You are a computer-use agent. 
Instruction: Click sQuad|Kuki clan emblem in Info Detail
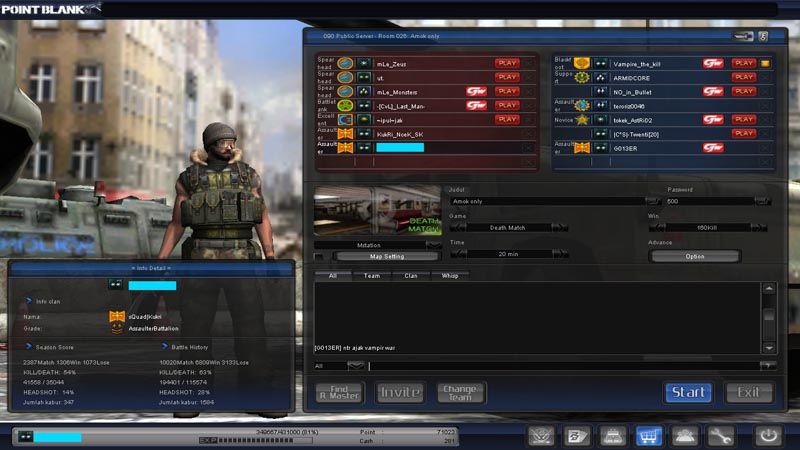117,316
